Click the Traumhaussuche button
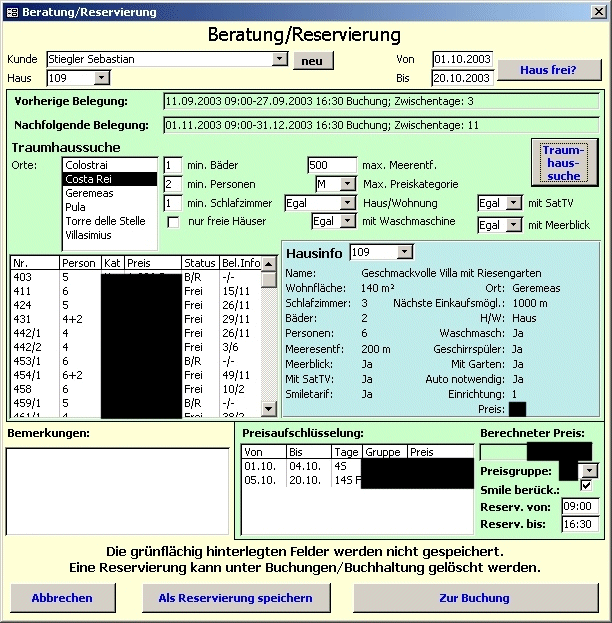612x623 pixels. point(564,163)
